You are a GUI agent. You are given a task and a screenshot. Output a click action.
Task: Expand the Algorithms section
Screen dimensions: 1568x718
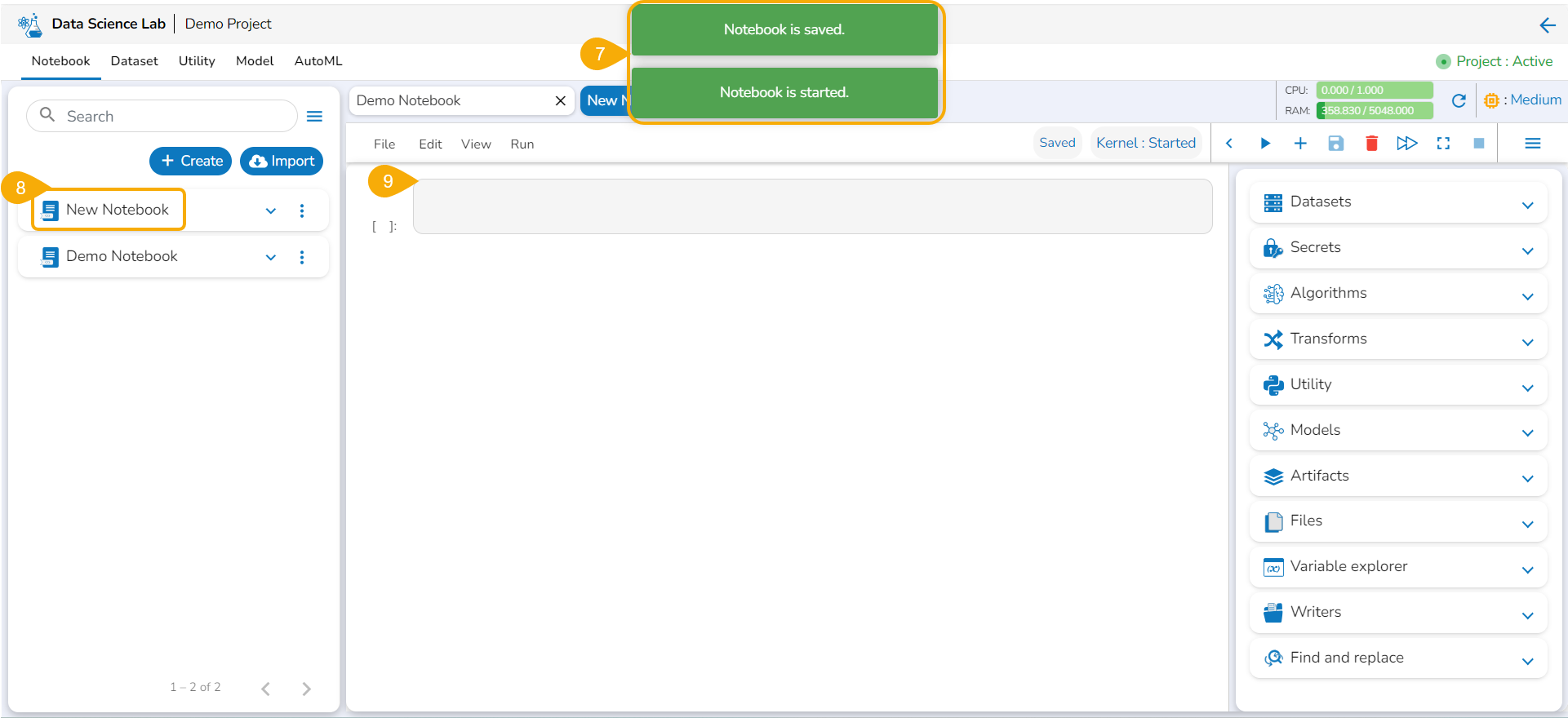pyautogui.click(x=1528, y=297)
